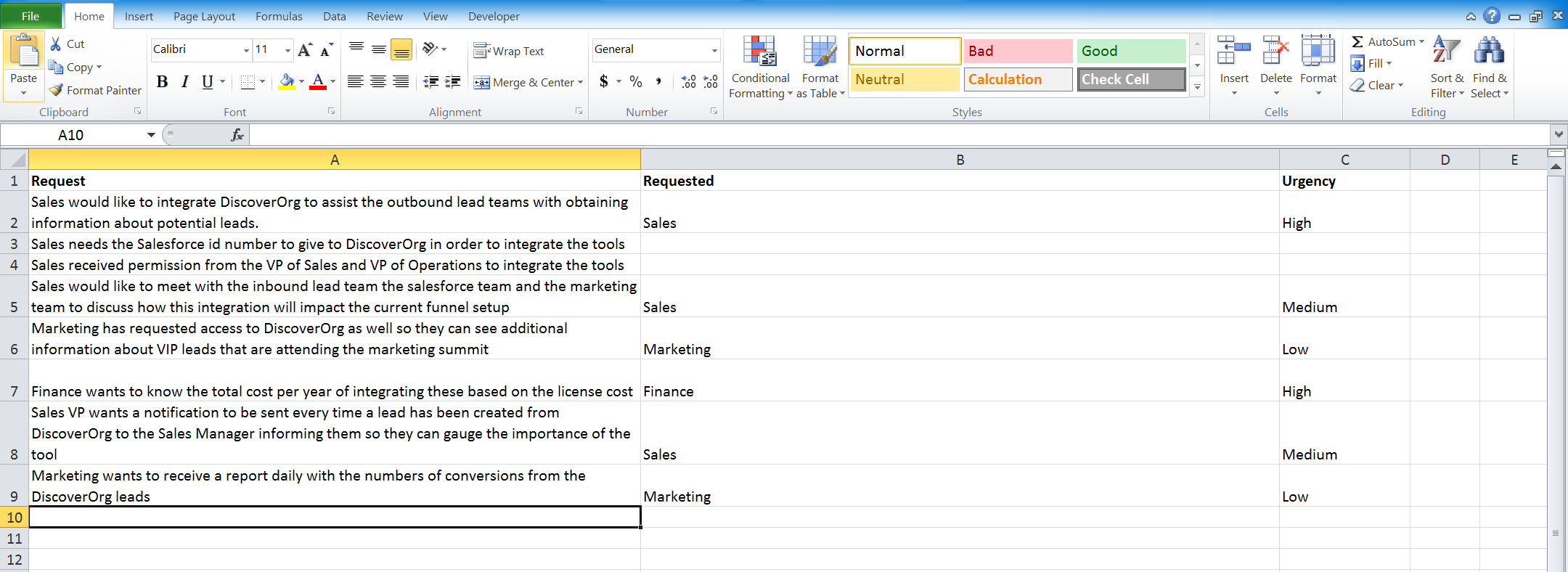Toggle Bold formatting
Screen dimensions: 1568x572
[x=163, y=82]
